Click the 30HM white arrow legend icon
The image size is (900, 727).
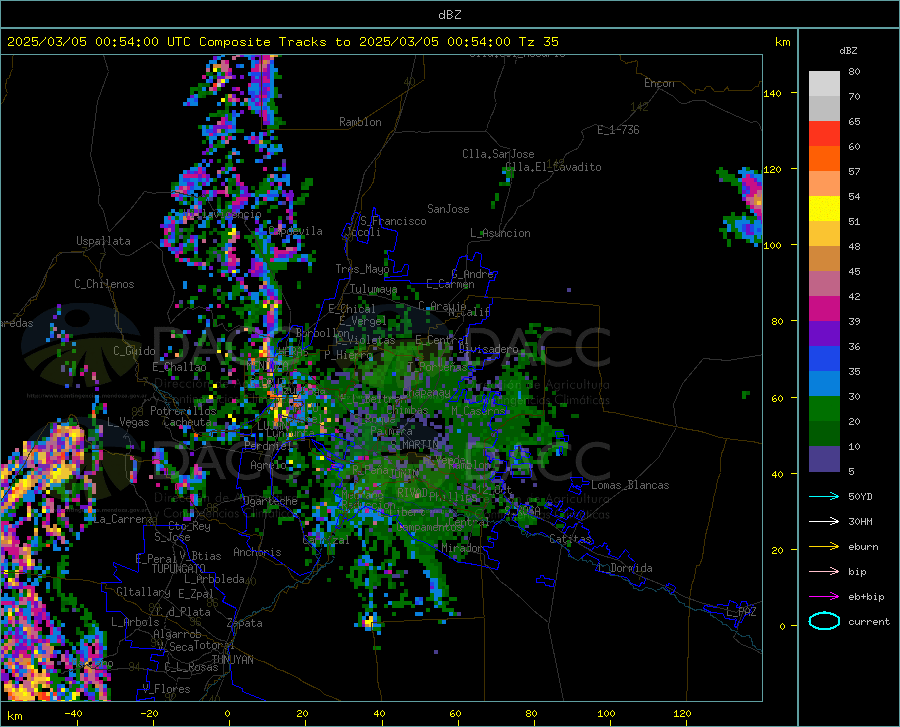click(824, 521)
